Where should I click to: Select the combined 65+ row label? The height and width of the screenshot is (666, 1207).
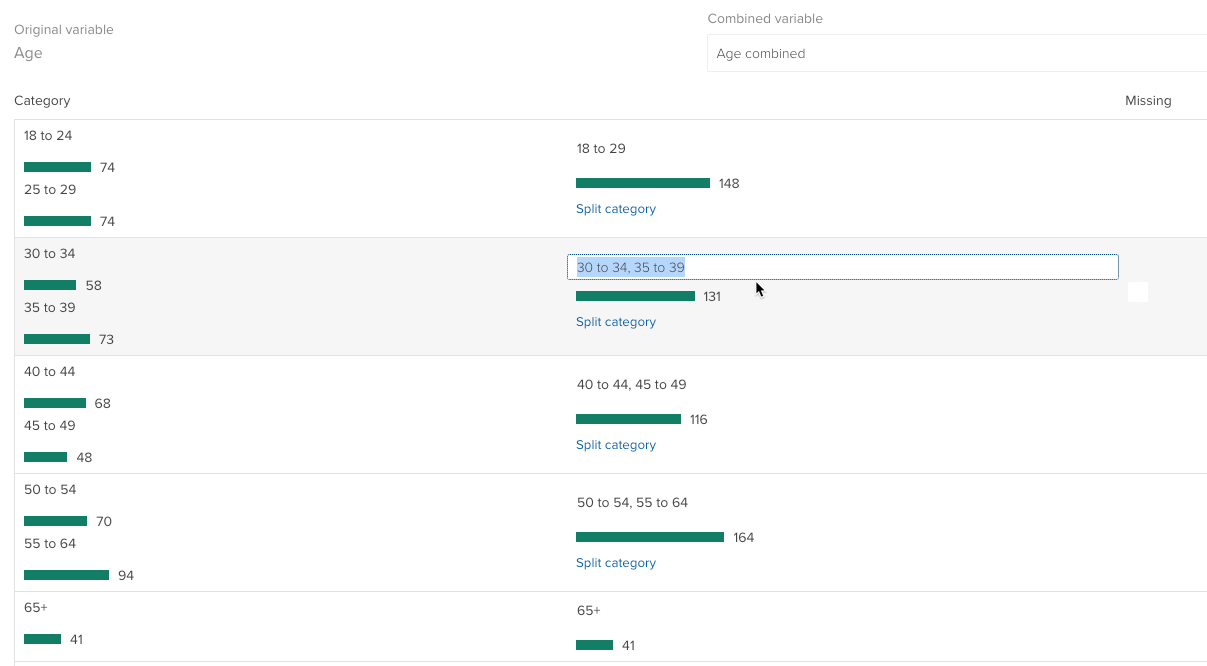pos(587,610)
